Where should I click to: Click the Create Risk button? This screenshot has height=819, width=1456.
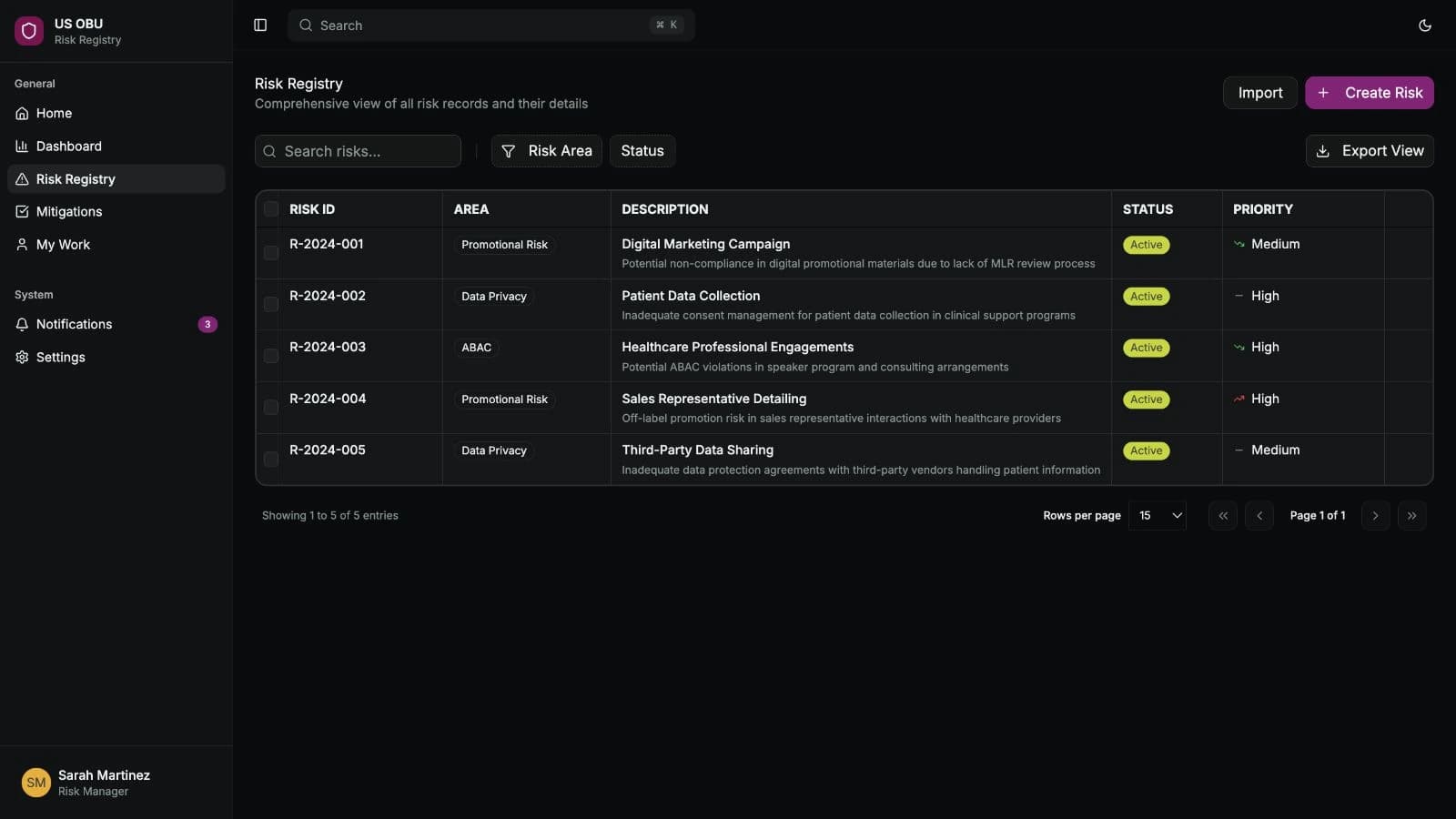pyautogui.click(x=1370, y=93)
